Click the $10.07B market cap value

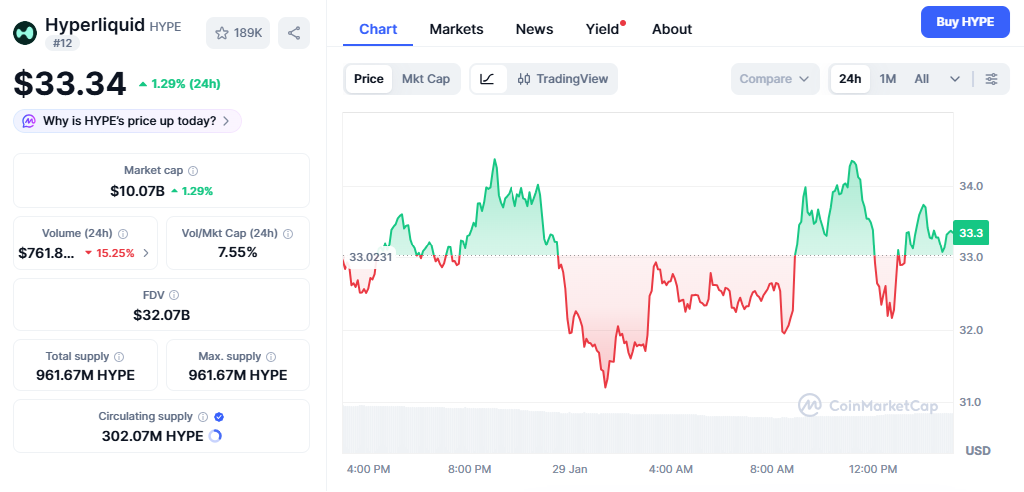tap(137, 191)
